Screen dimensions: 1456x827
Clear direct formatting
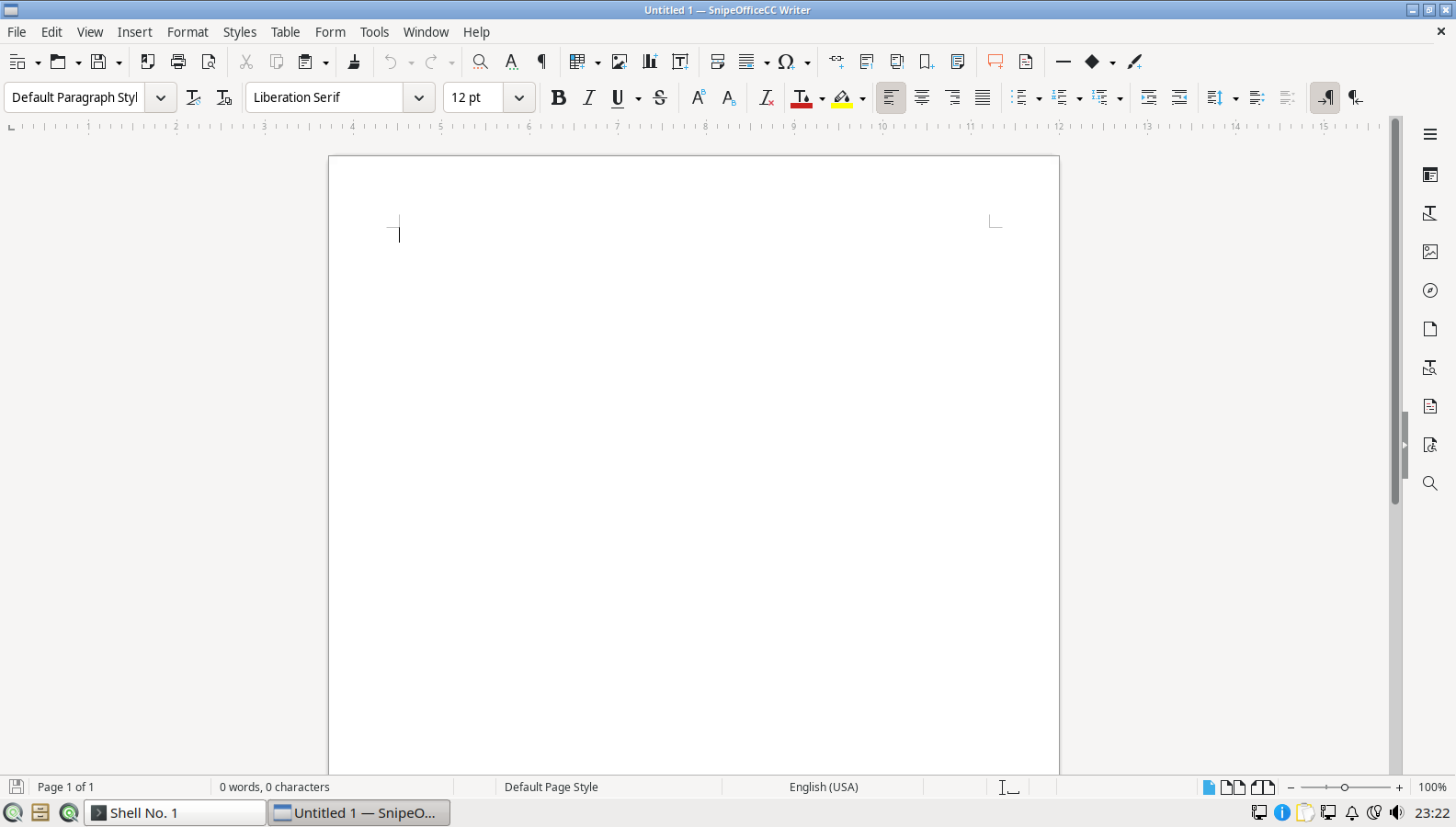click(x=766, y=97)
